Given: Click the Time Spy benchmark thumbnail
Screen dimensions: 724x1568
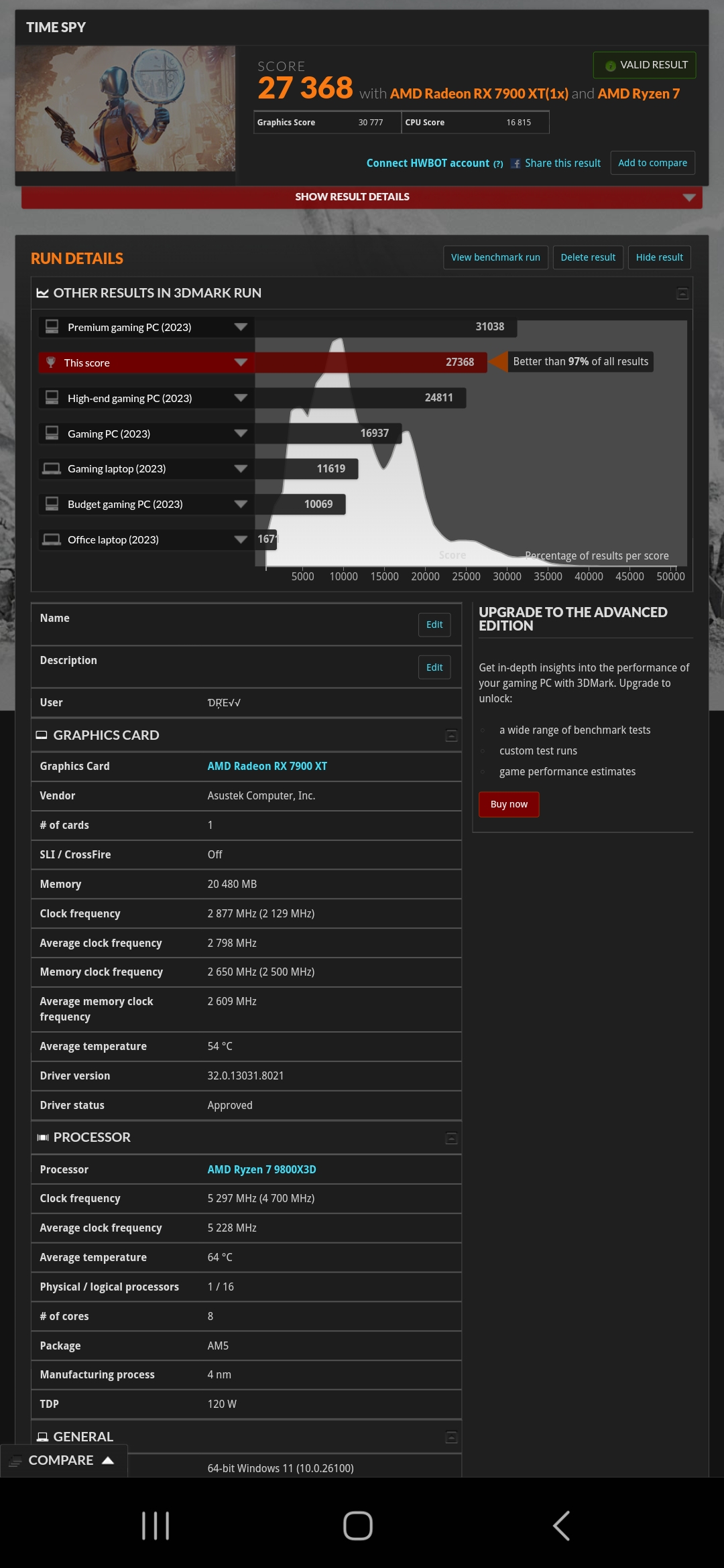Looking at the screenshot, I should tap(125, 109).
